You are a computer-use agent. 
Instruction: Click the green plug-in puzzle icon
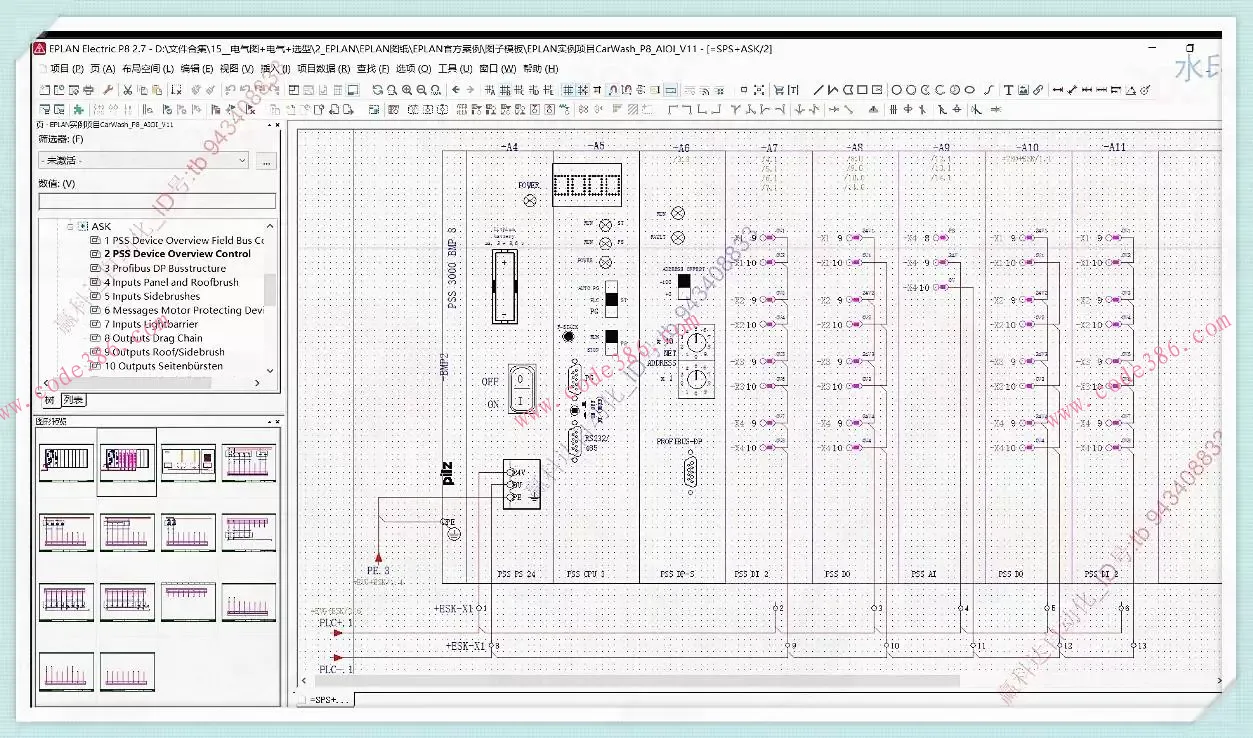pyautogui.click(x=78, y=109)
